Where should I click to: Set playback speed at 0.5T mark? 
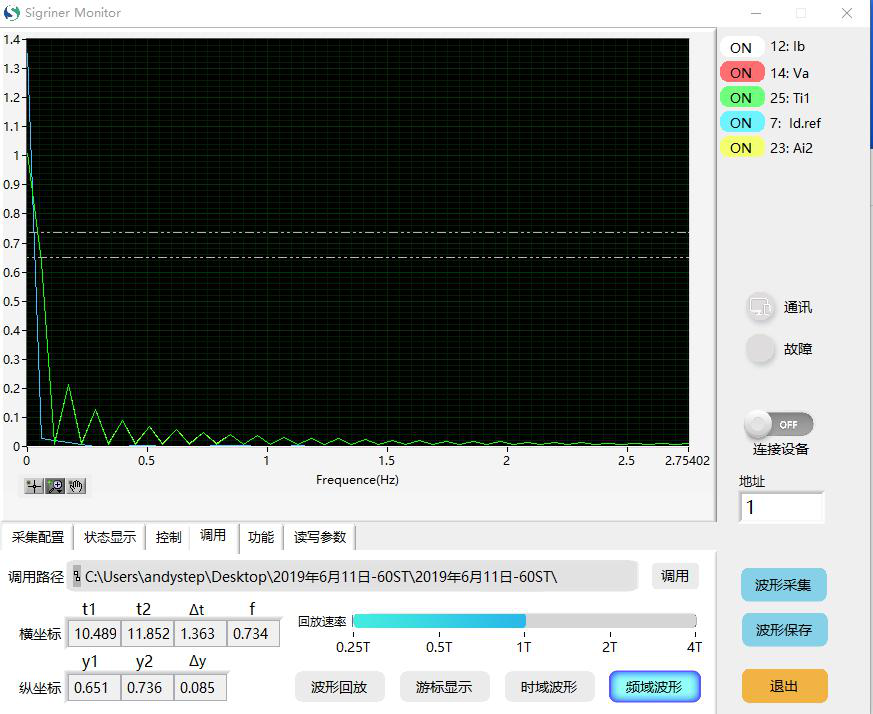pos(439,621)
